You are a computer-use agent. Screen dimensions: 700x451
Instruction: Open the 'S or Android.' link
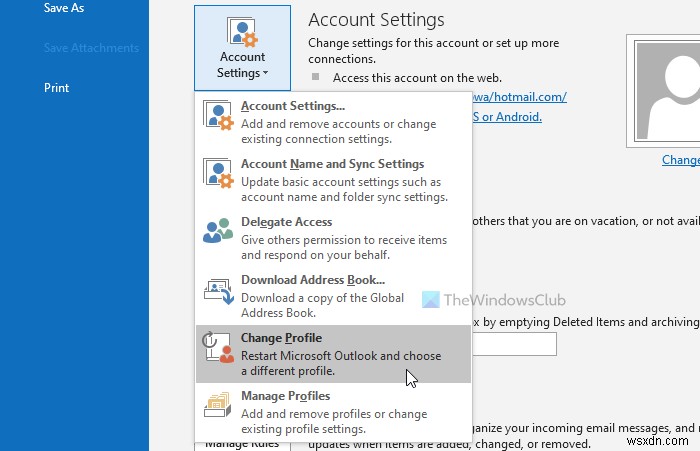[507, 117]
